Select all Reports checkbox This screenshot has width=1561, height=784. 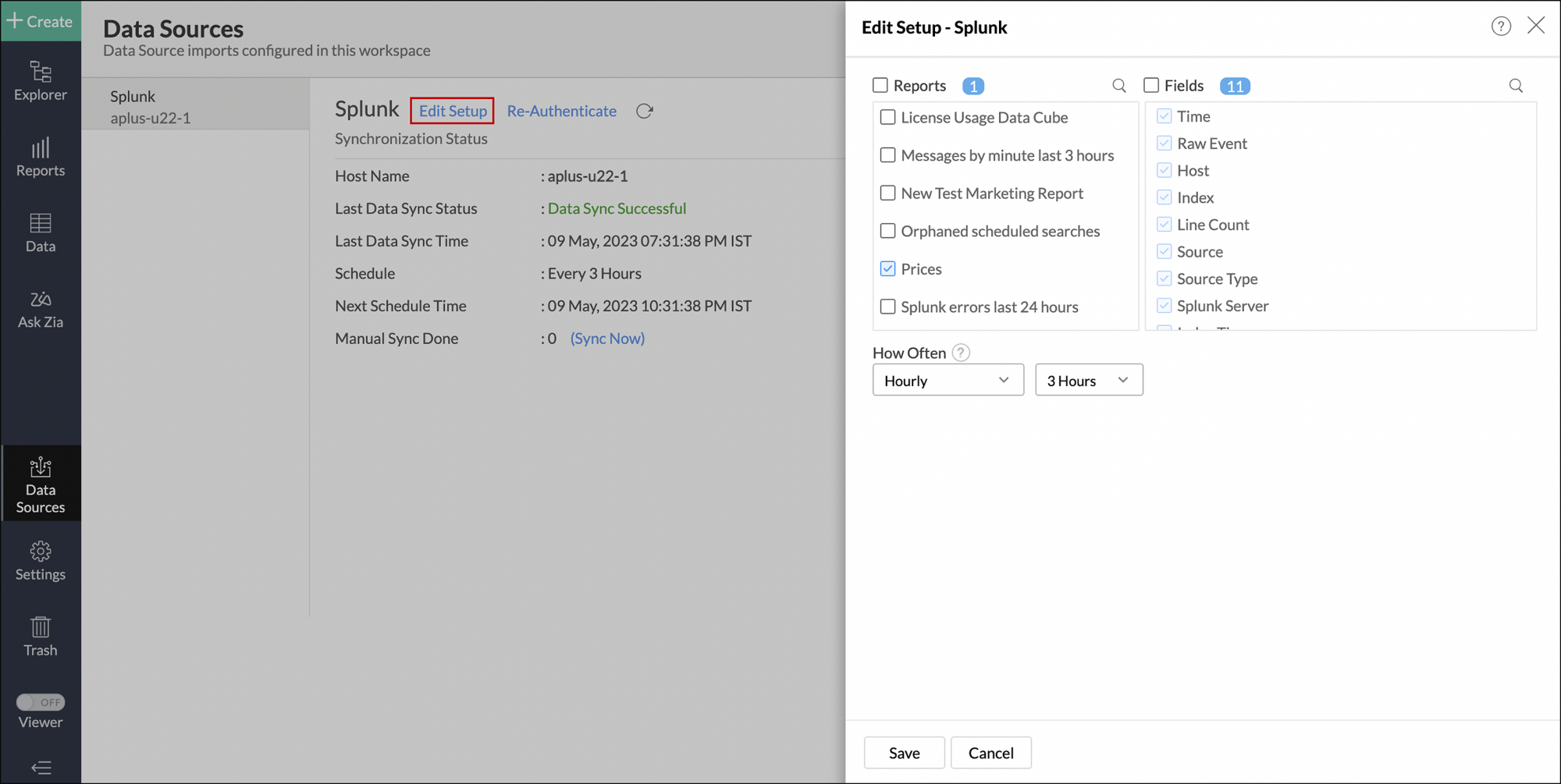(x=880, y=86)
